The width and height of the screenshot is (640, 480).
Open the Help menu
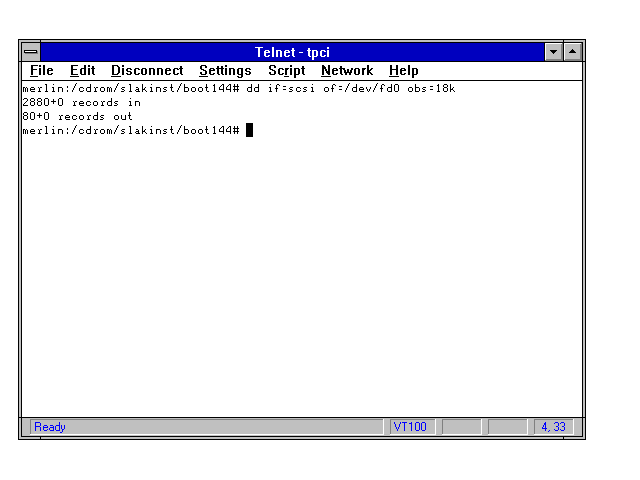[403, 71]
